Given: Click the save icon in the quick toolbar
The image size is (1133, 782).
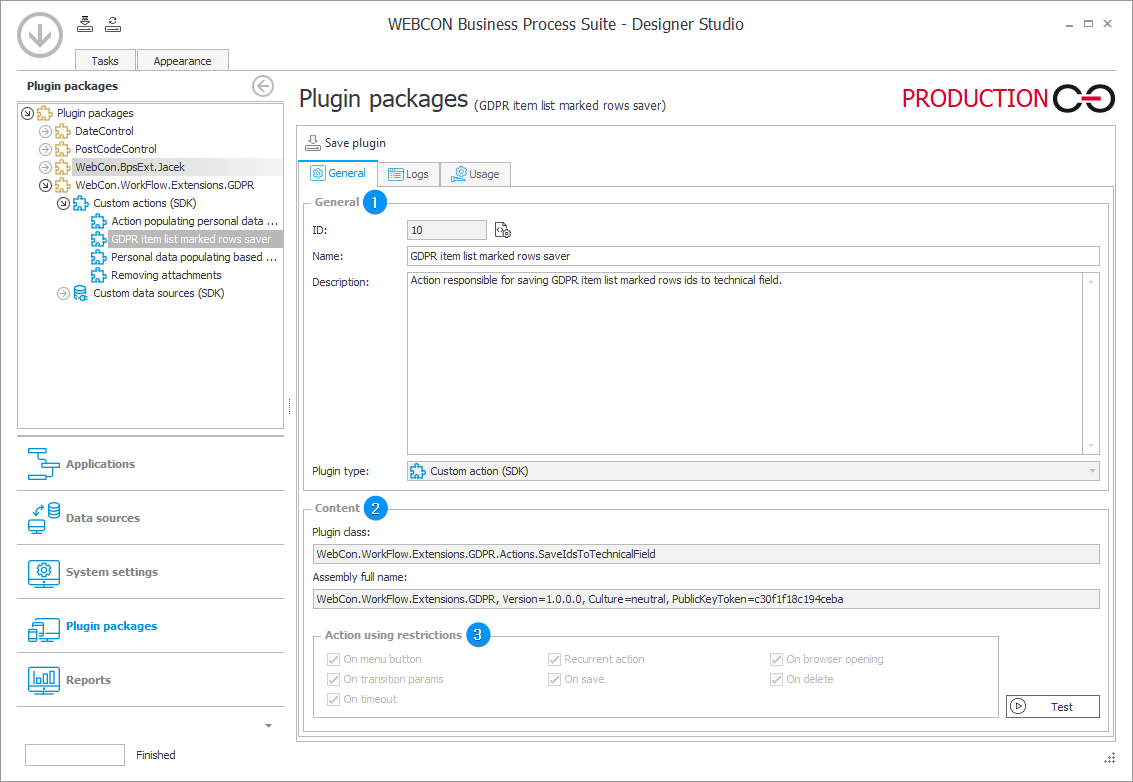Looking at the screenshot, I should pos(85,24).
